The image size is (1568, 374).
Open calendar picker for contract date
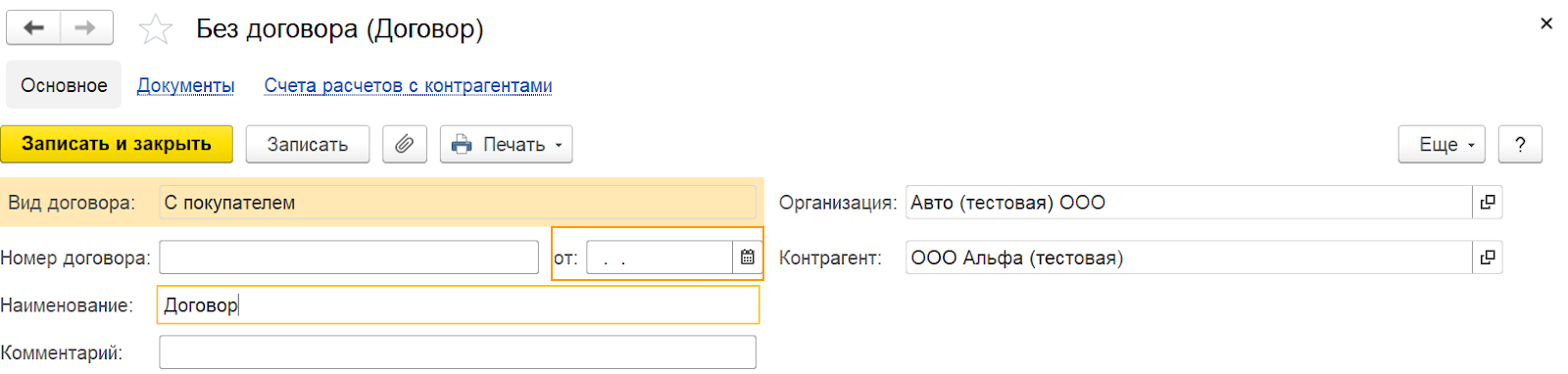pyautogui.click(x=747, y=257)
